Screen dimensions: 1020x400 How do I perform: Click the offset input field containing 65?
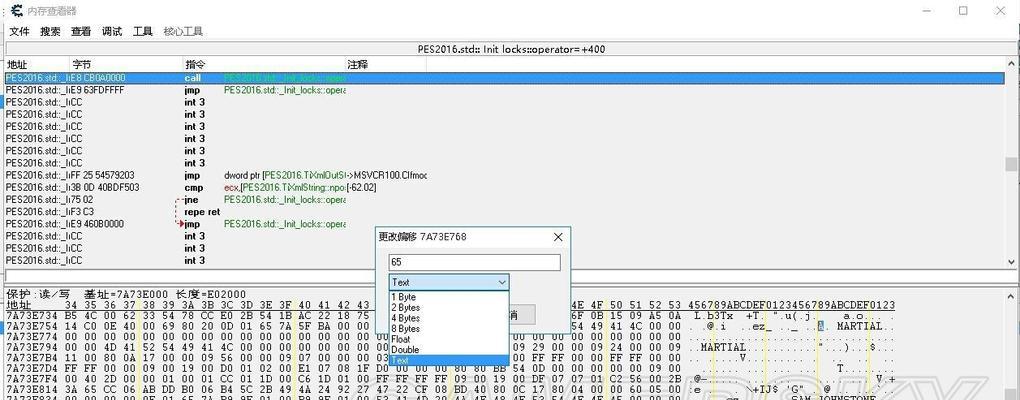(x=474, y=263)
